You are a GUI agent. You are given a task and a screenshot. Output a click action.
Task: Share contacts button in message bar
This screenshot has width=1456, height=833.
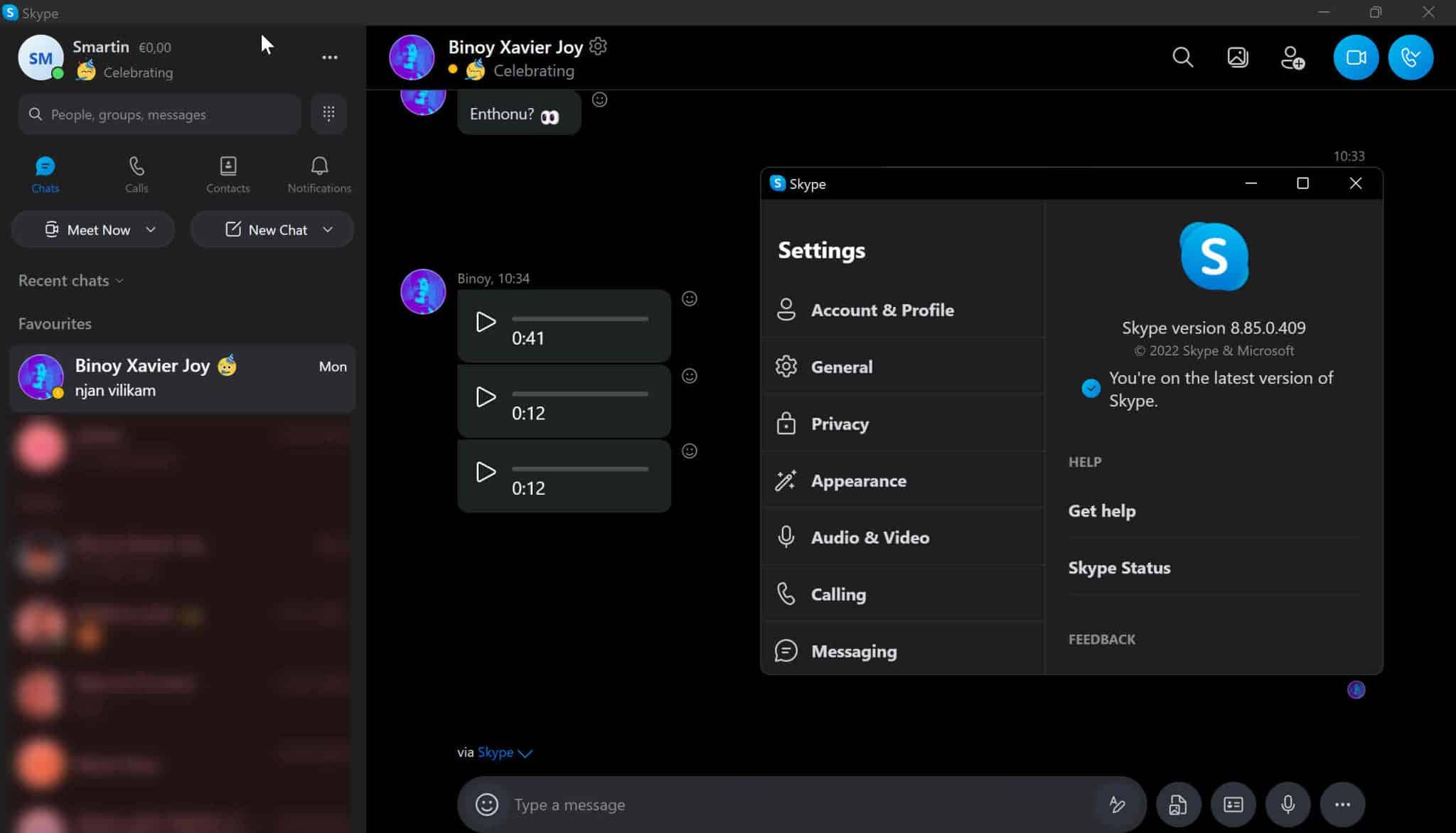click(1233, 805)
